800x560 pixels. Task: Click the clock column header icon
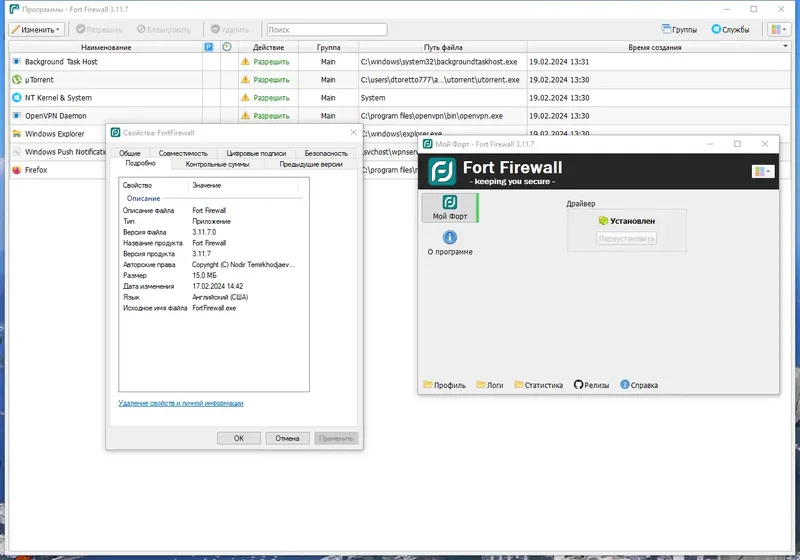(227, 47)
